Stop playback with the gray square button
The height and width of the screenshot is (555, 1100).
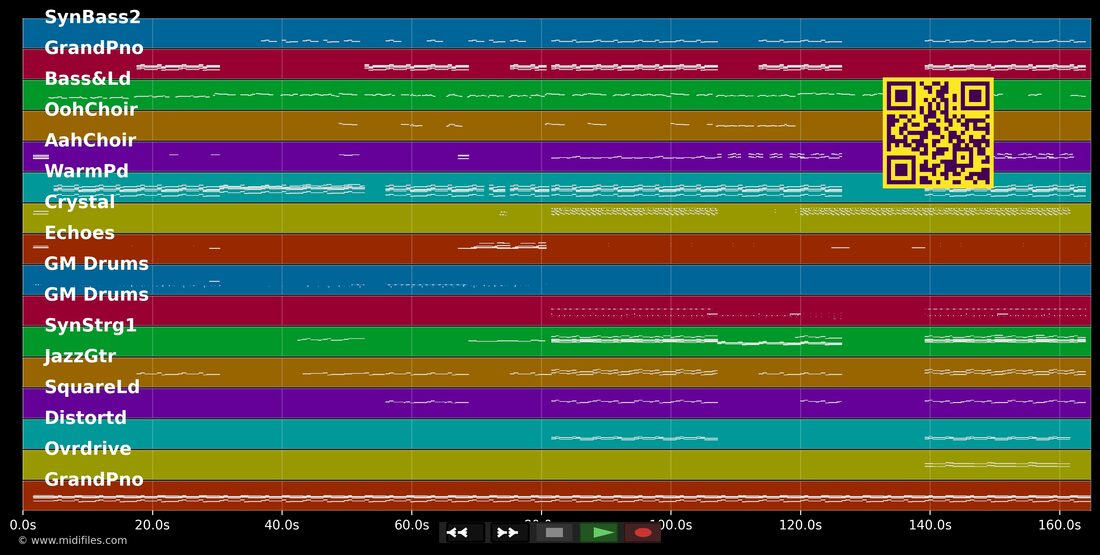pos(554,533)
